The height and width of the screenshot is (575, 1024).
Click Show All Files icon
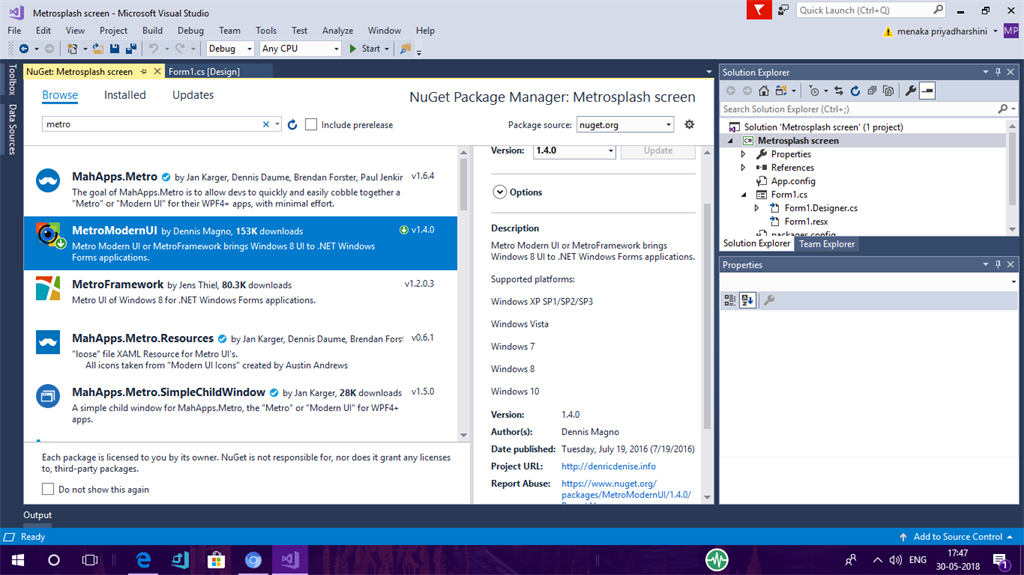point(888,91)
